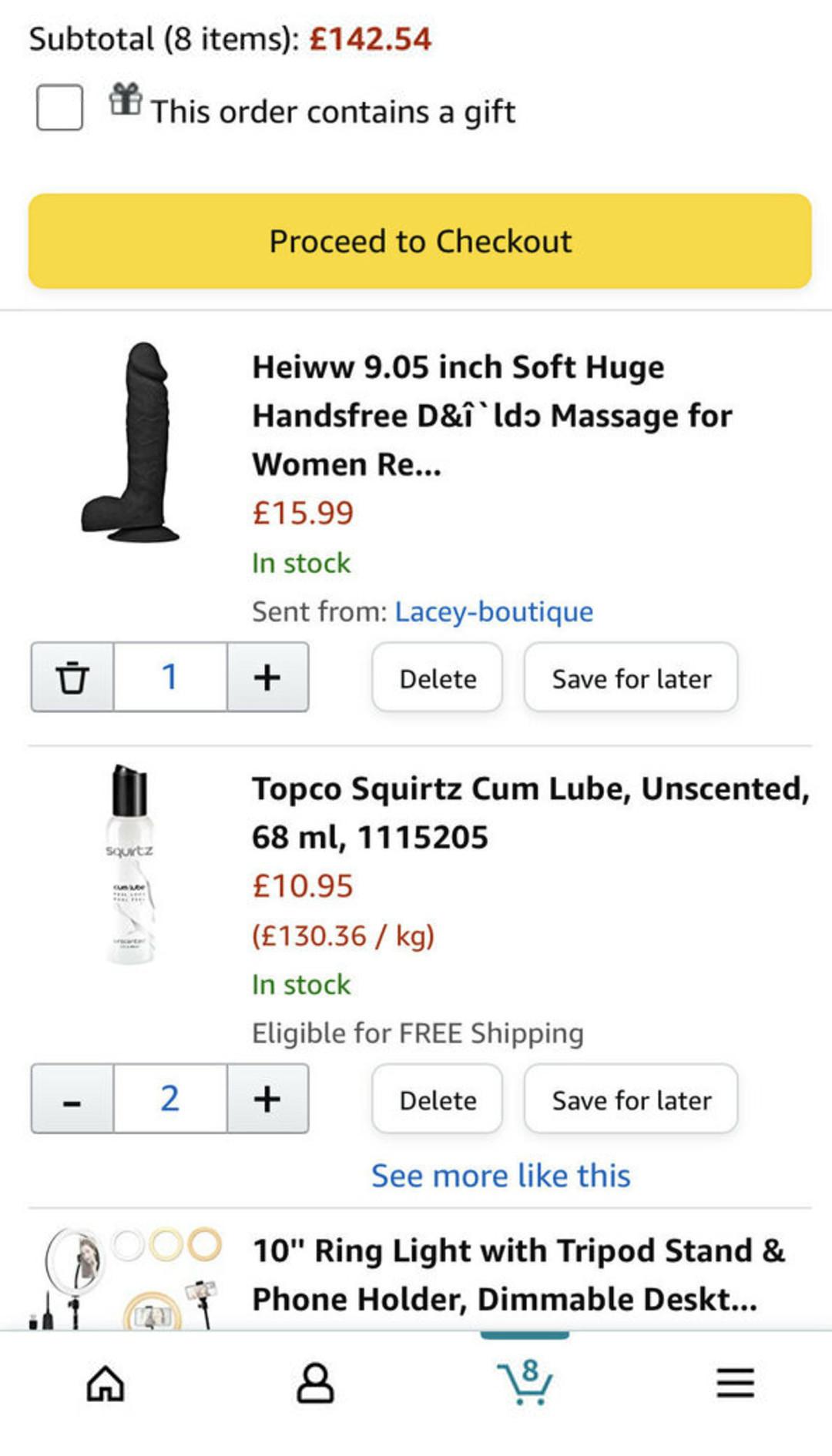Screen dimensions: 832x1456
Task: Open the account profile icon
Action: pyautogui.click(x=315, y=1383)
